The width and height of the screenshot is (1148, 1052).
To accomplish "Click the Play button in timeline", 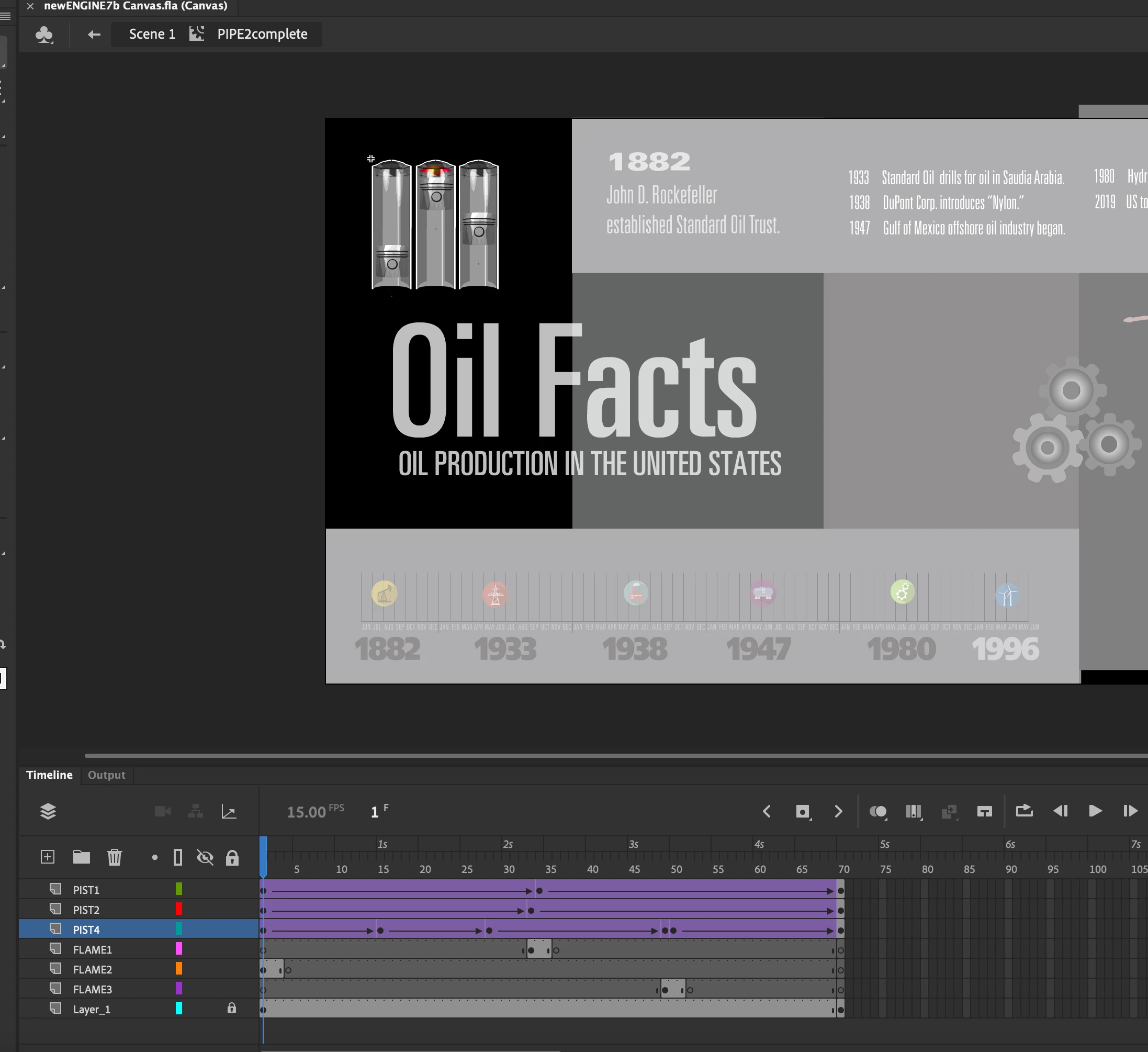I will click(x=1095, y=811).
